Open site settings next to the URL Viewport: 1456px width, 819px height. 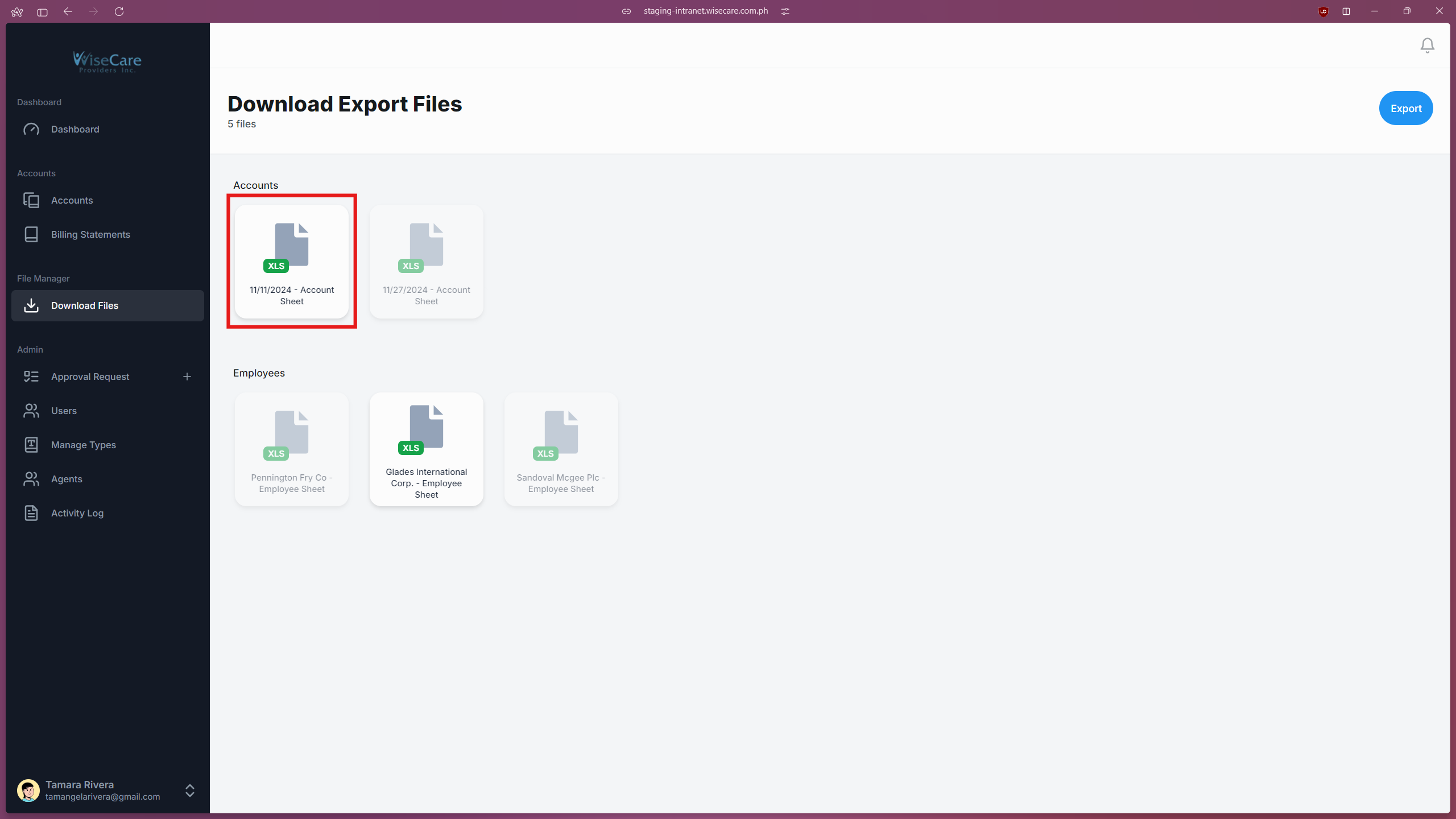click(x=785, y=11)
